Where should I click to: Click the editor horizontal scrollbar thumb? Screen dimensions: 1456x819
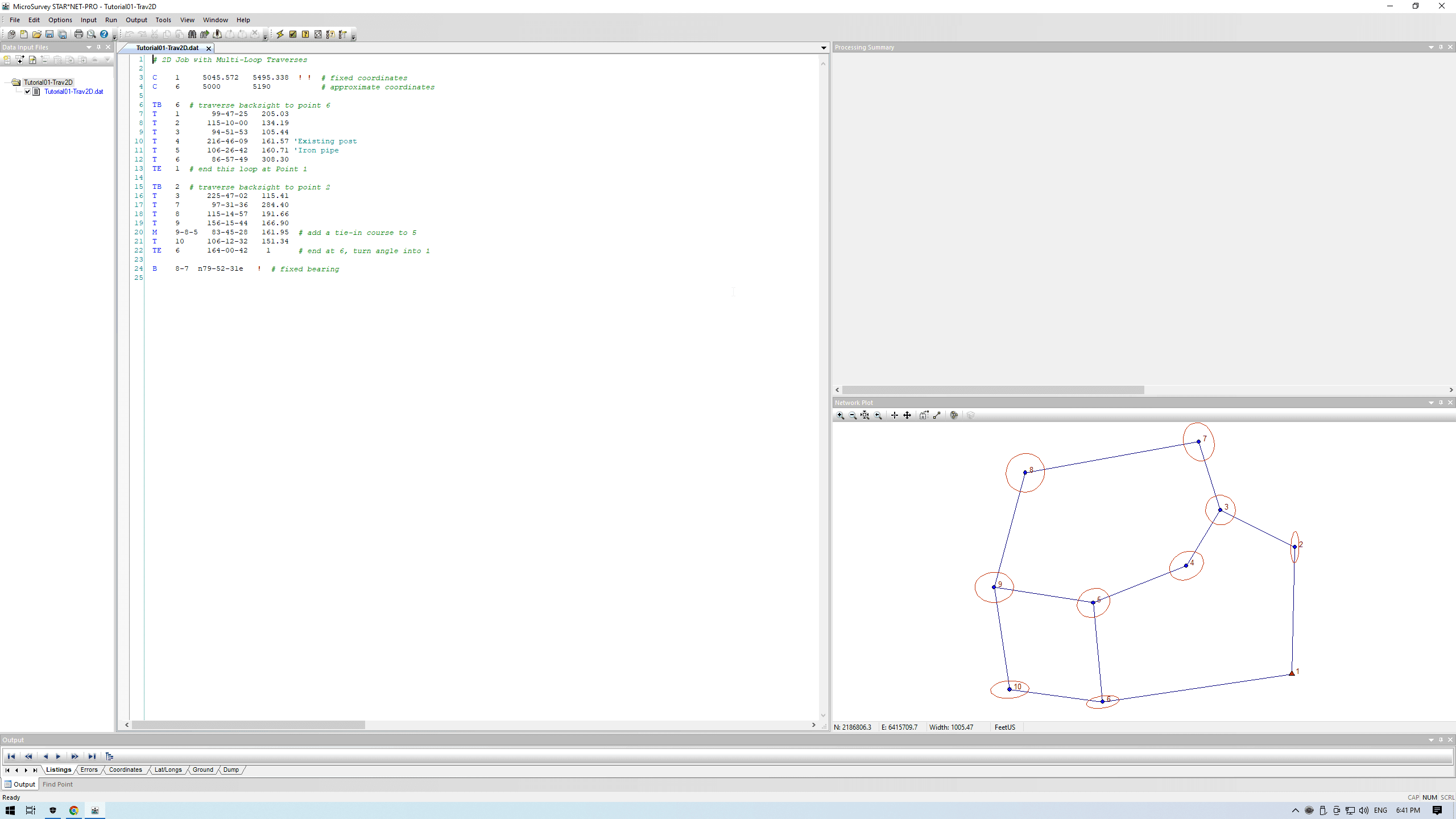(x=248, y=725)
